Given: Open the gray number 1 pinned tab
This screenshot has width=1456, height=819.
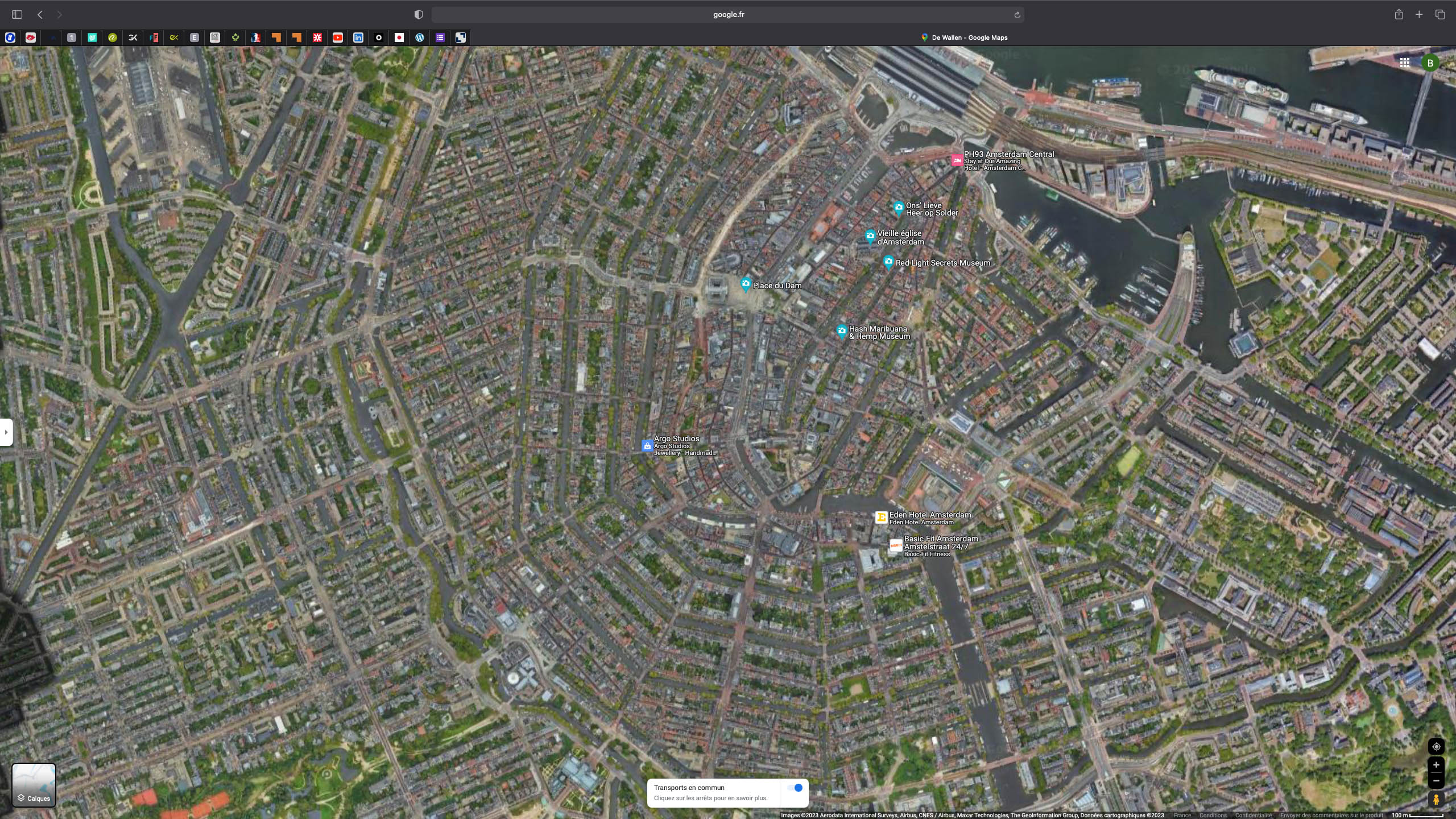Looking at the screenshot, I should coord(72,38).
